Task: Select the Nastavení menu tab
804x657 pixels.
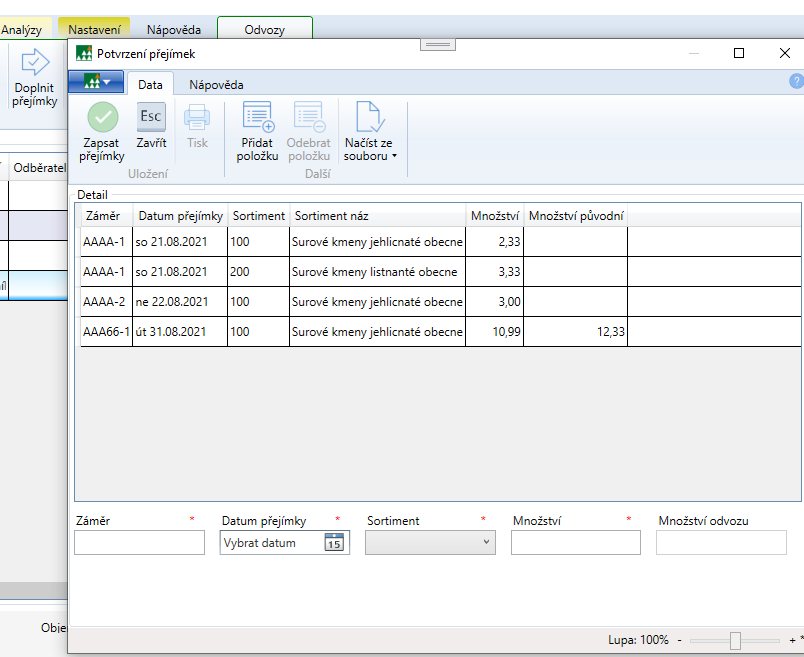Action: point(94,30)
